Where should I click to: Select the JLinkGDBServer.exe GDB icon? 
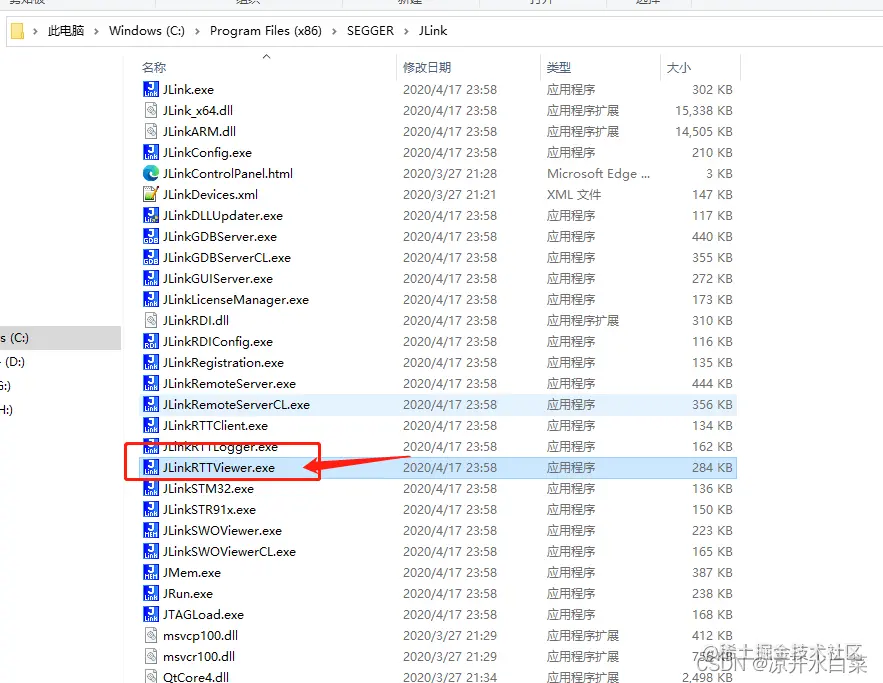click(x=151, y=236)
